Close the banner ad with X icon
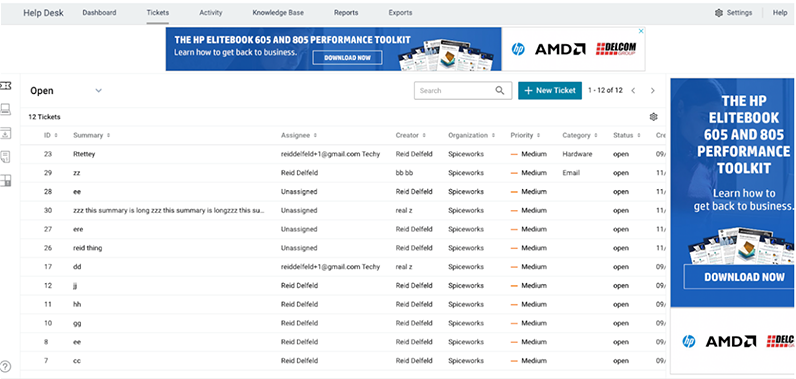Viewport: 796px width, 379px height. click(641, 31)
